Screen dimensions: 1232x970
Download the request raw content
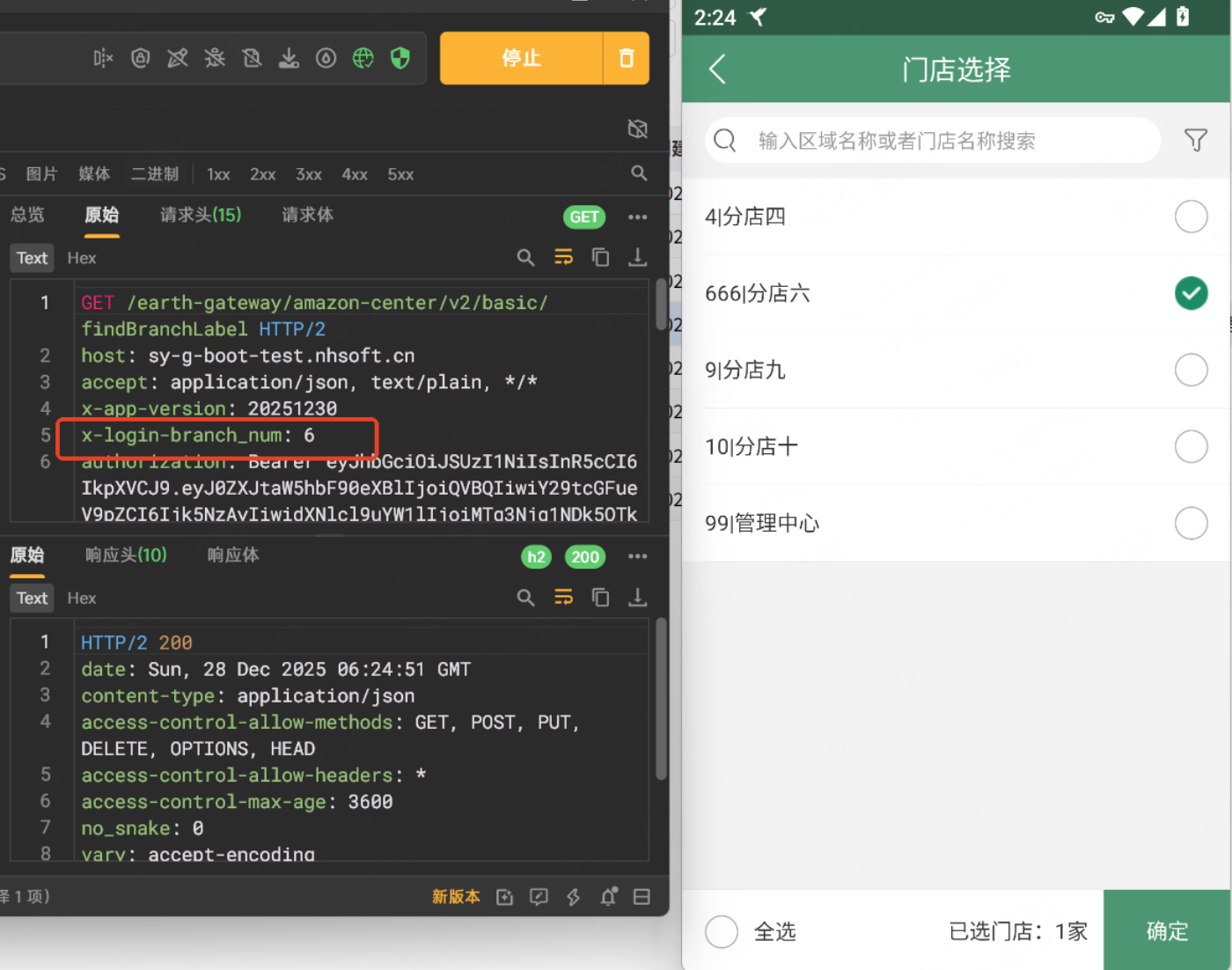(x=637, y=257)
